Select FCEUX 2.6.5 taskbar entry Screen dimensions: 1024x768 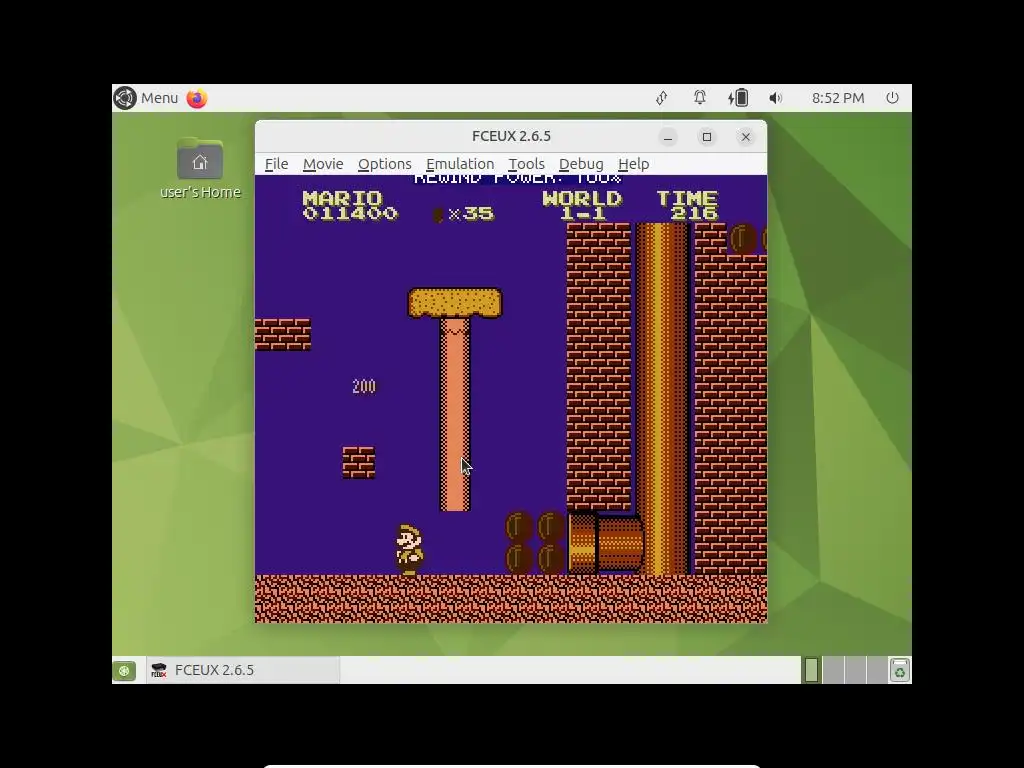coord(242,670)
